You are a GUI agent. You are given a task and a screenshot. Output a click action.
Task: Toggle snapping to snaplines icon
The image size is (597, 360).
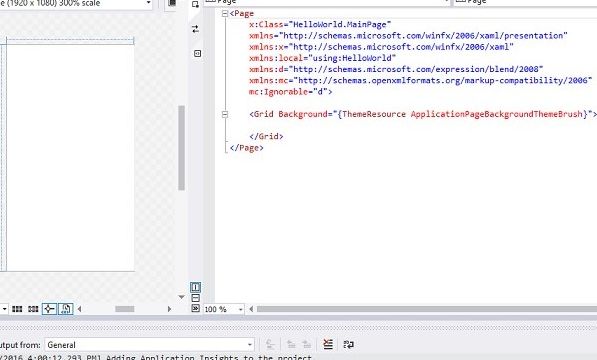pyautogui.click(x=49, y=309)
